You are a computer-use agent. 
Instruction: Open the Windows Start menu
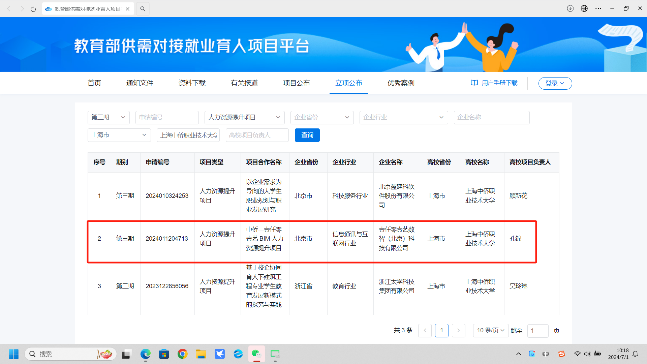(14, 354)
